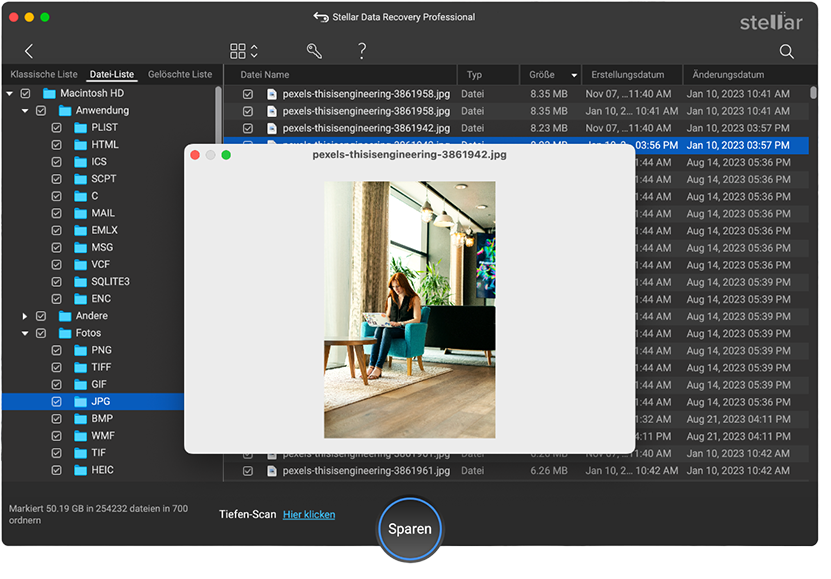The image size is (831, 579).
Task: Click the file list vertical scrollbar
Action: click(x=814, y=93)
